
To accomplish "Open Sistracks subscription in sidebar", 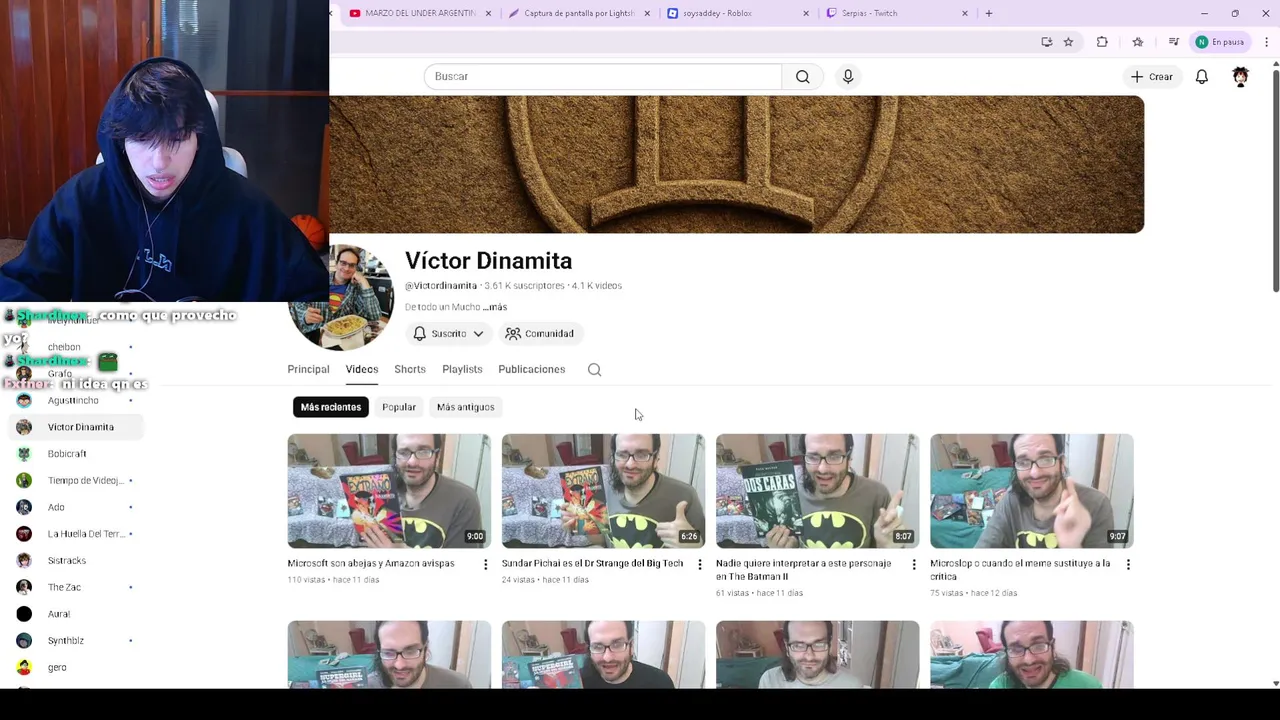I will (x=76, y=561).
